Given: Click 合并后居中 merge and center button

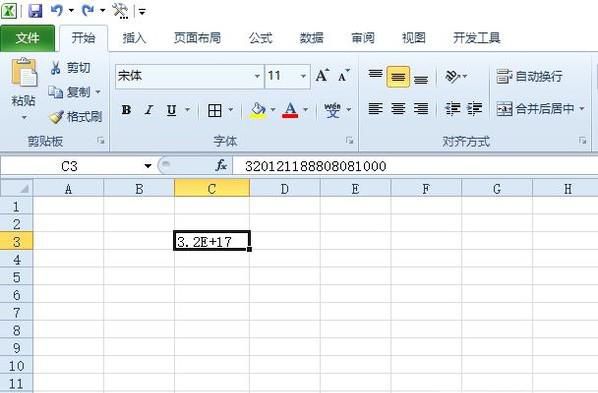Looking at the screenshot, I should point(536,109).
